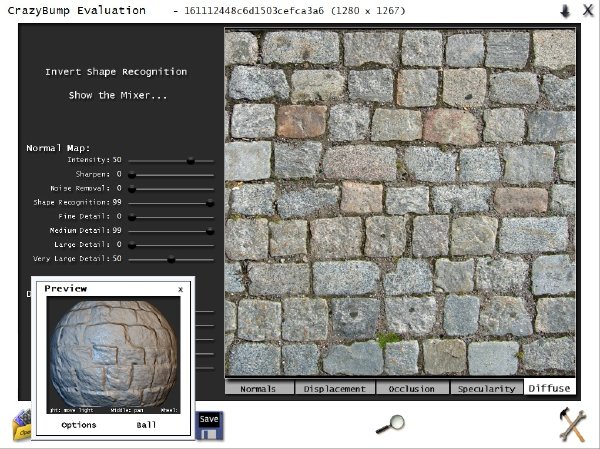Click the Shape Recognition slider handle
The image size is (600, 449).
tap(210, 203)
